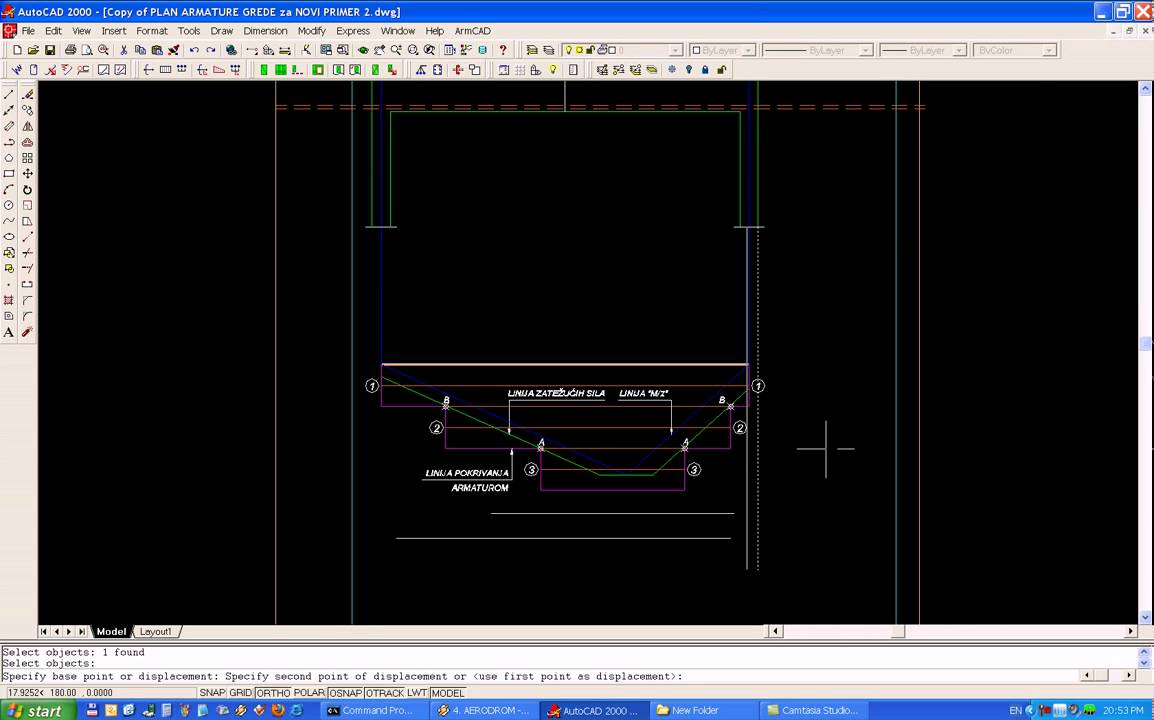Undo last action with undo arrow

[194, 50]
